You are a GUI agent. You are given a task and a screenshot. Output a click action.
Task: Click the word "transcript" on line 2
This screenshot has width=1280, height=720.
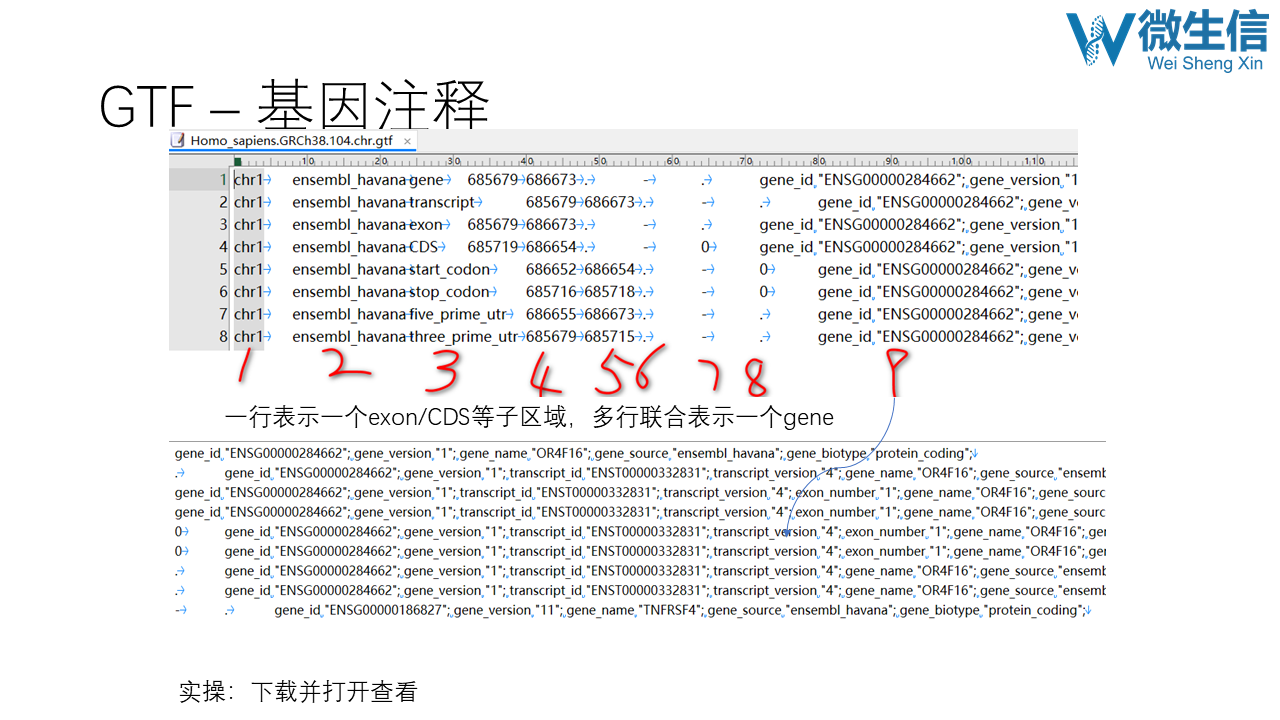[x=442, y=202]
